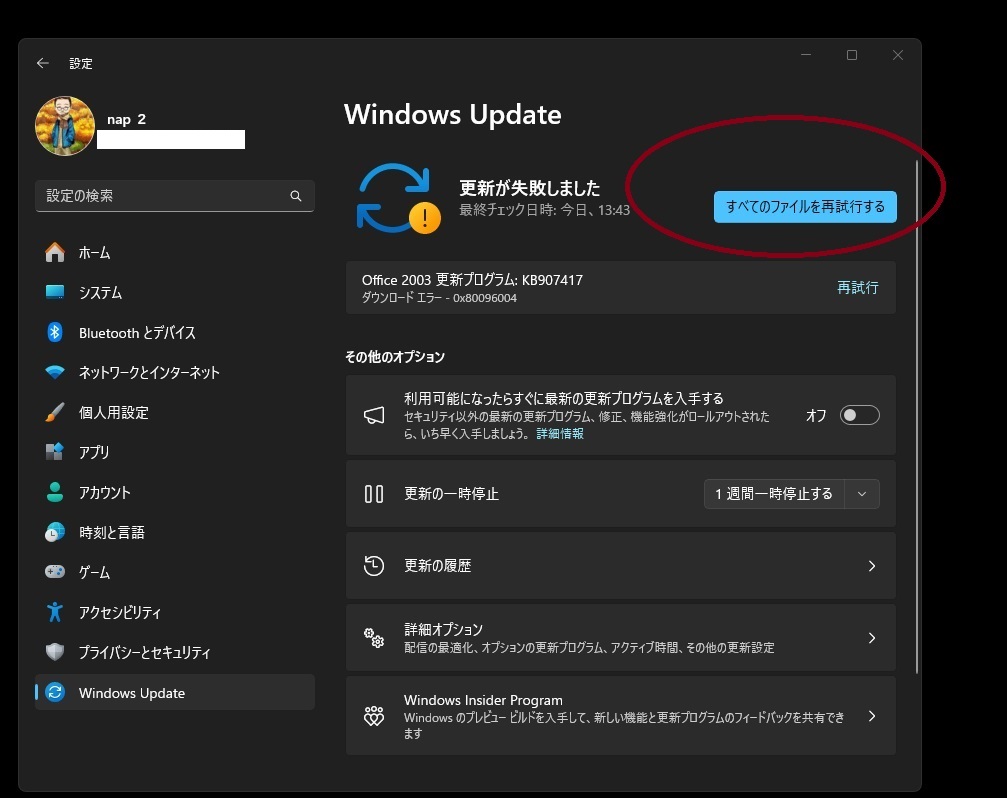Click the アプリ icon in sidebar
This screenshot has height=798, width=1007.
[x=55, y=452]
